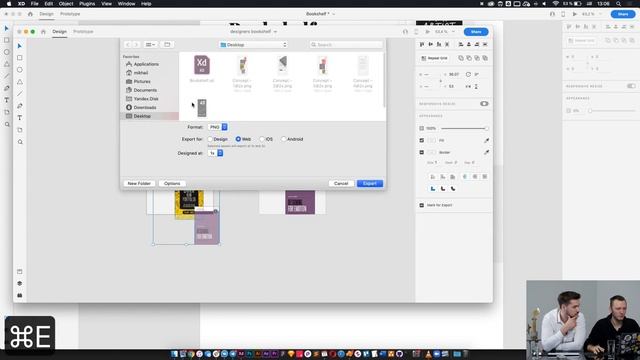Open the Libraries panel icon at bottom-left
Screen dimensions: 640x360
point(20,271)
